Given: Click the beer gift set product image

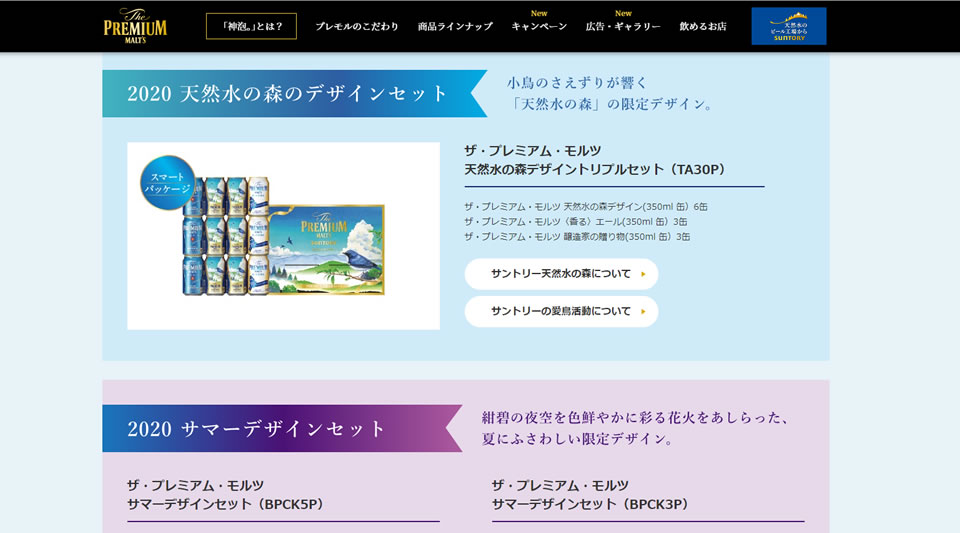Looking at the screenshot, I should pos(283,236).
